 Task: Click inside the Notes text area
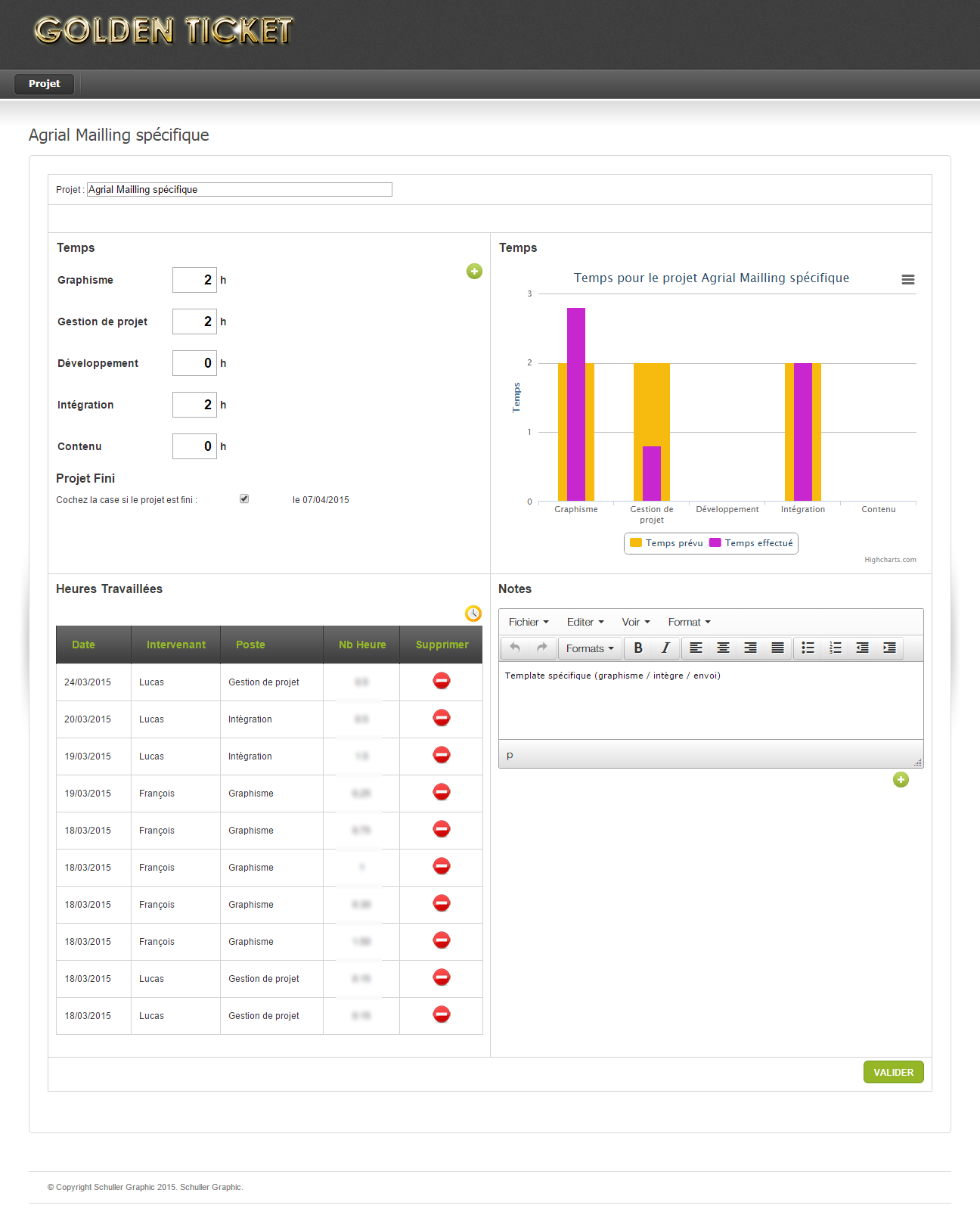click(711, 701)
